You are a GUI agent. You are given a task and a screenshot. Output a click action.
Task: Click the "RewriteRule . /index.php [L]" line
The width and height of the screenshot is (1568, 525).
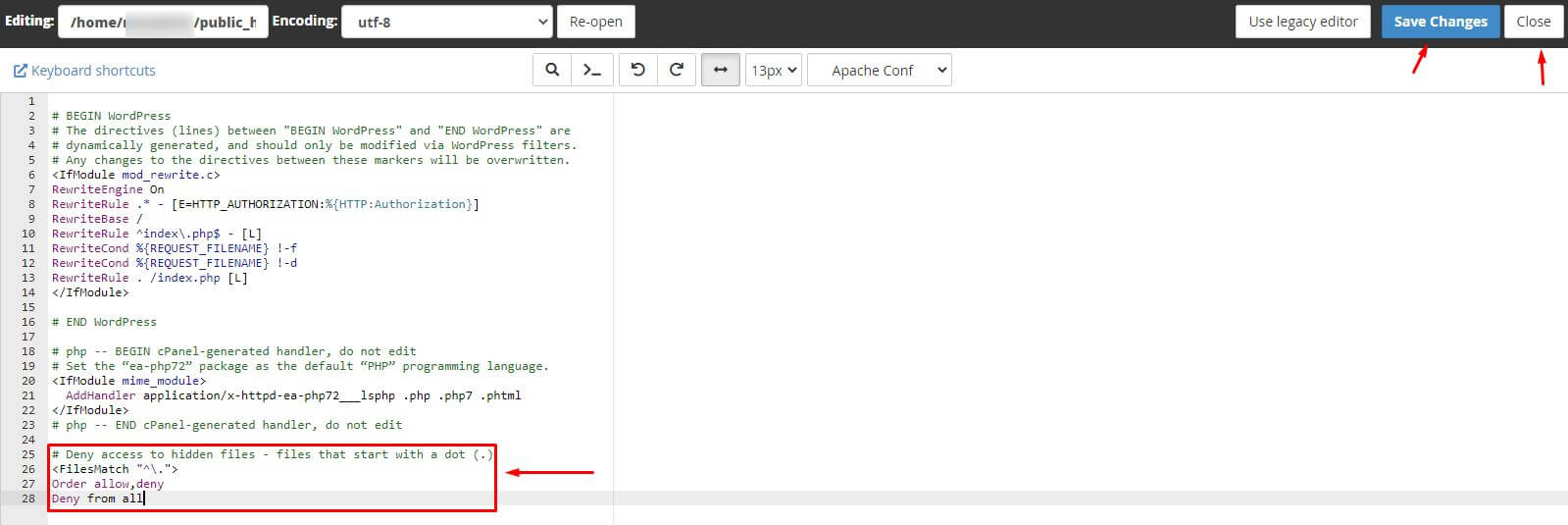[150, 278]
